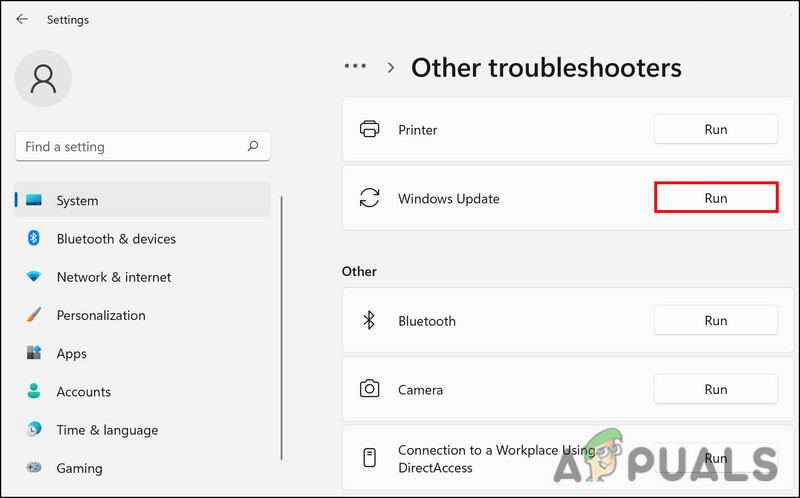Click the Windows Update sync icon
Screen dimensions: 800x498
[x=369, y=198]
